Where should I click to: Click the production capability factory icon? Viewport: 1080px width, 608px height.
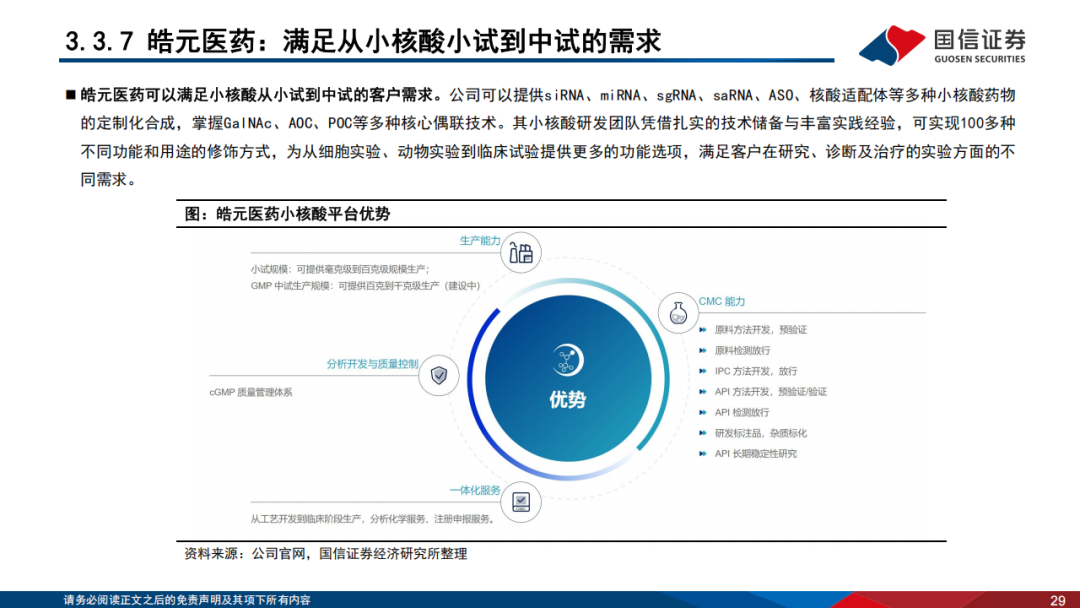click(521, 253)
